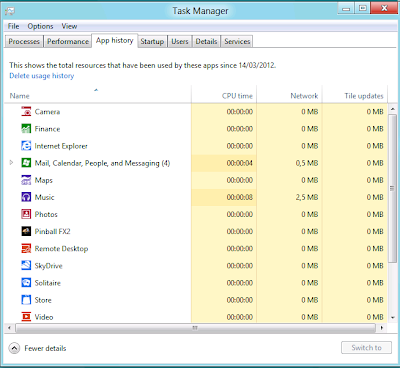Switch to the Performance tab
The height and width of the screenshot is (368, 400).
pyautogui.click(x=68, y=42)
